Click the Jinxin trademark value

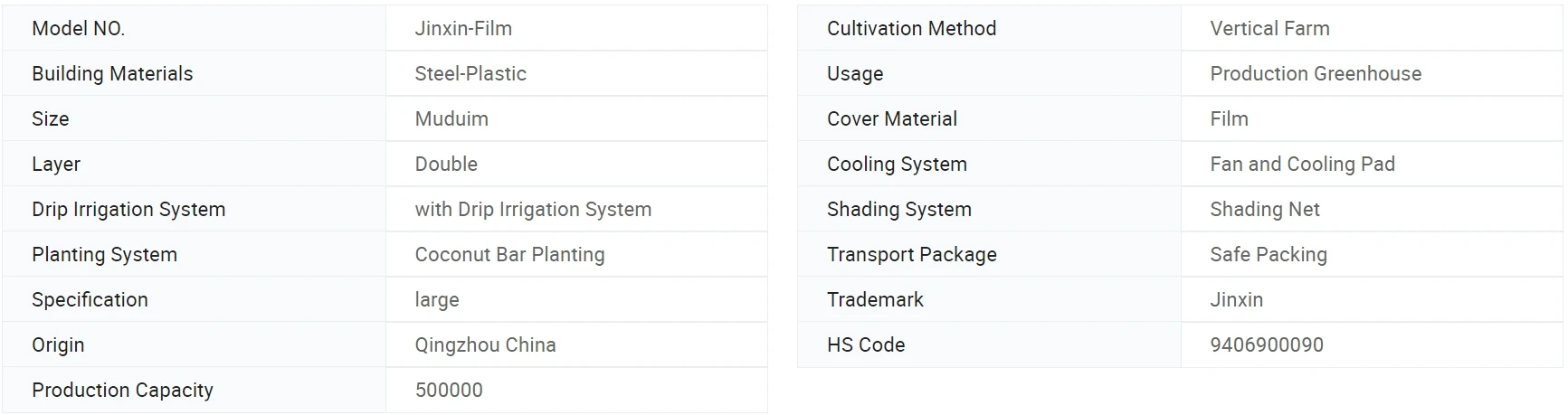(1236, 299)
